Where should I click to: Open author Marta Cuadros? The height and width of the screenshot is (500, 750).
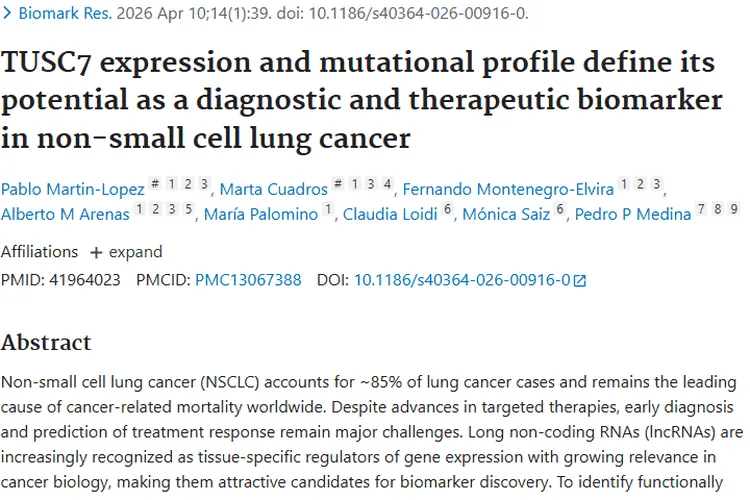coord(272,188)
